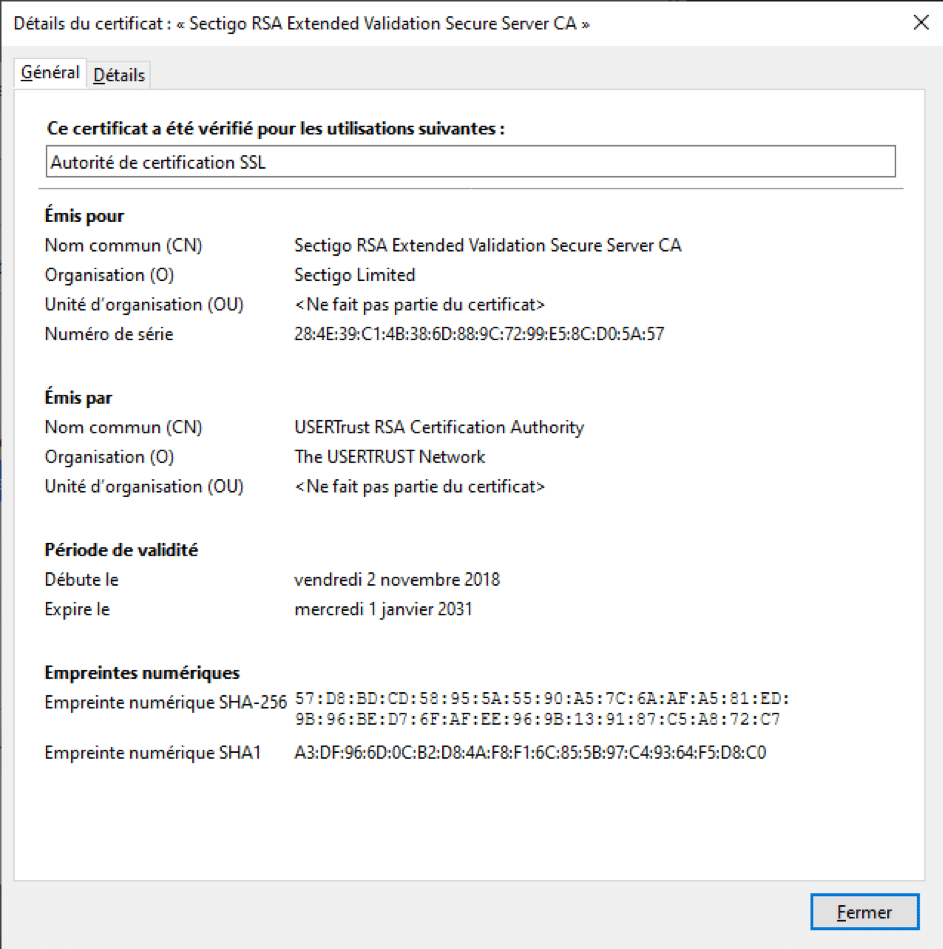Select the Général tab

click(50, 73)
